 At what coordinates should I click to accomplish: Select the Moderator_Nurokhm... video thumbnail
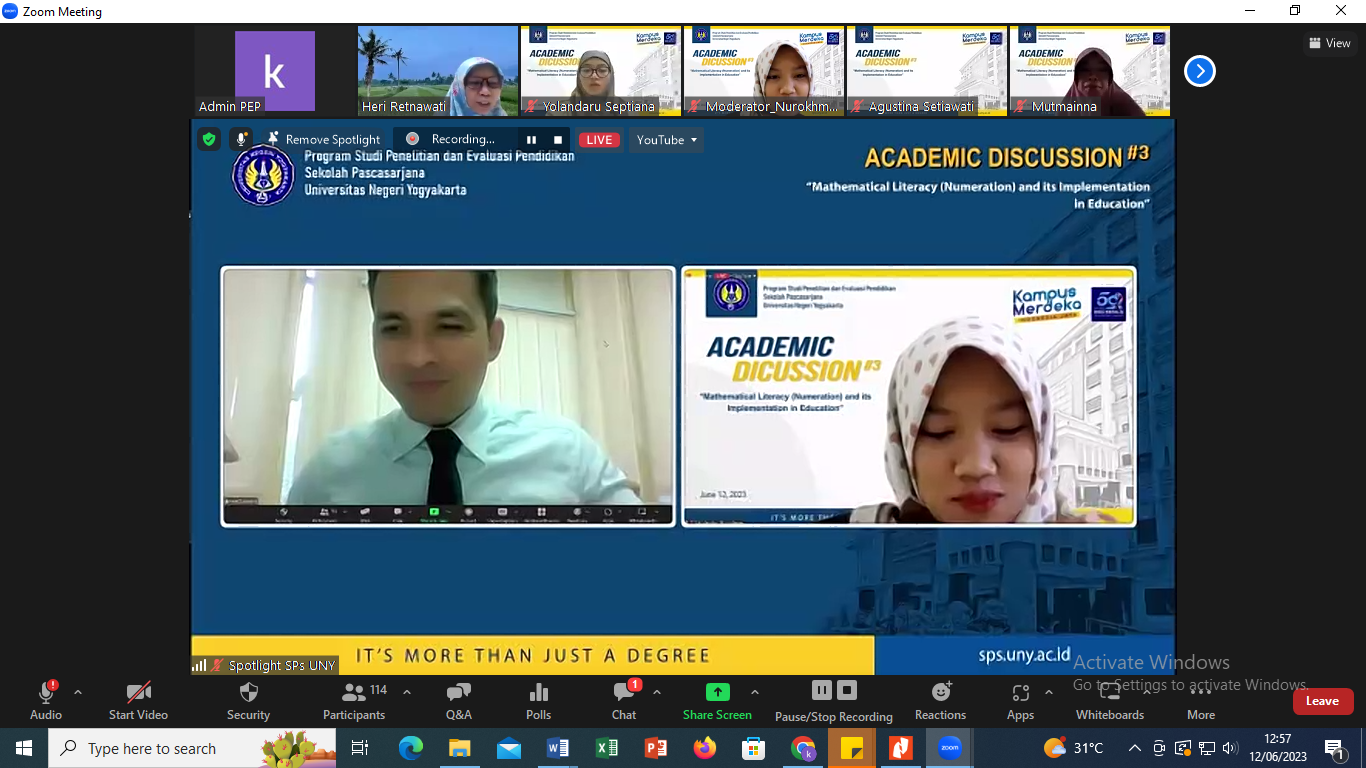click(x=763, y=71)
